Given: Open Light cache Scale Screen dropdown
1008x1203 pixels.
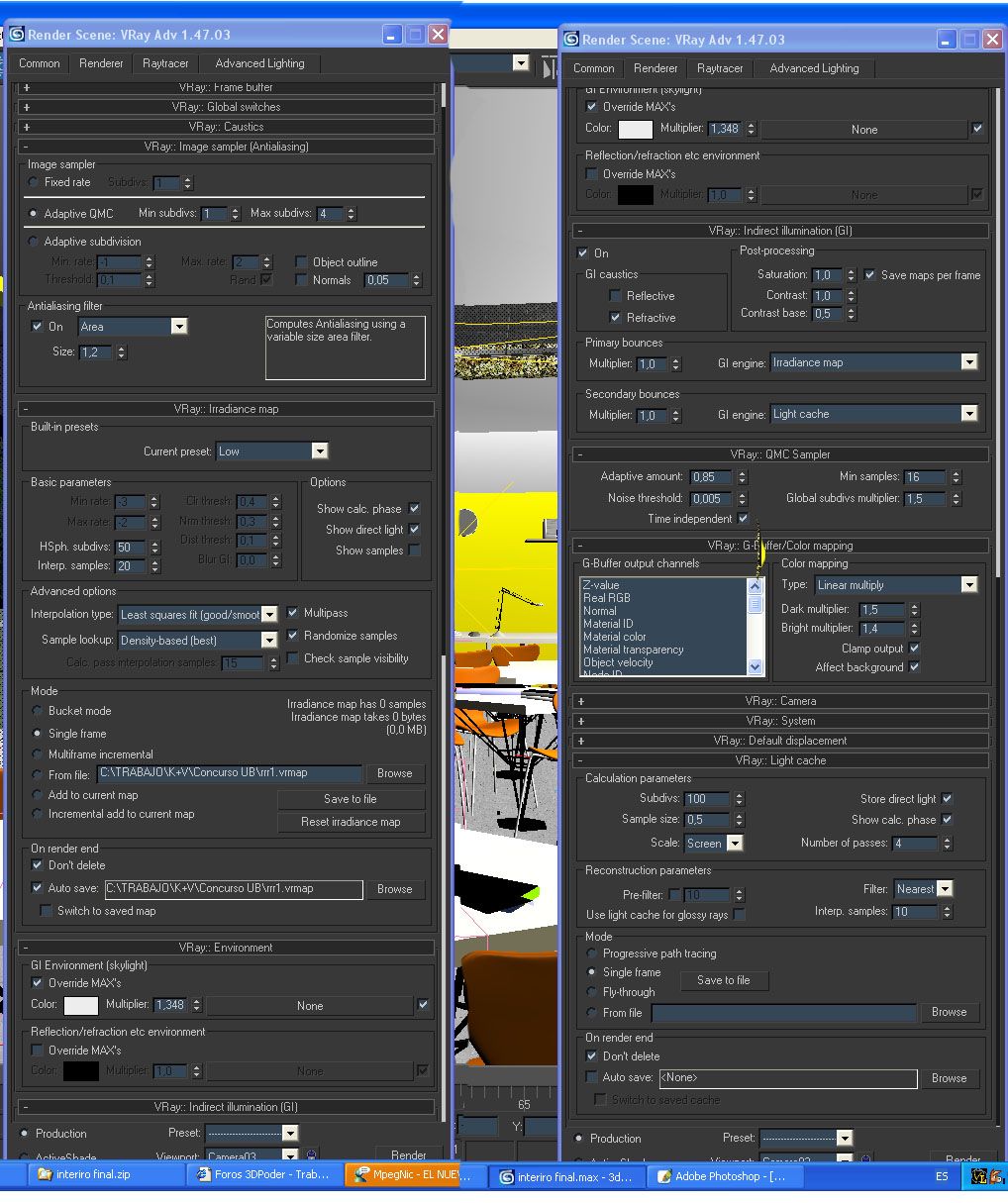Looking at the screenshot, I should tap(734, 844).
